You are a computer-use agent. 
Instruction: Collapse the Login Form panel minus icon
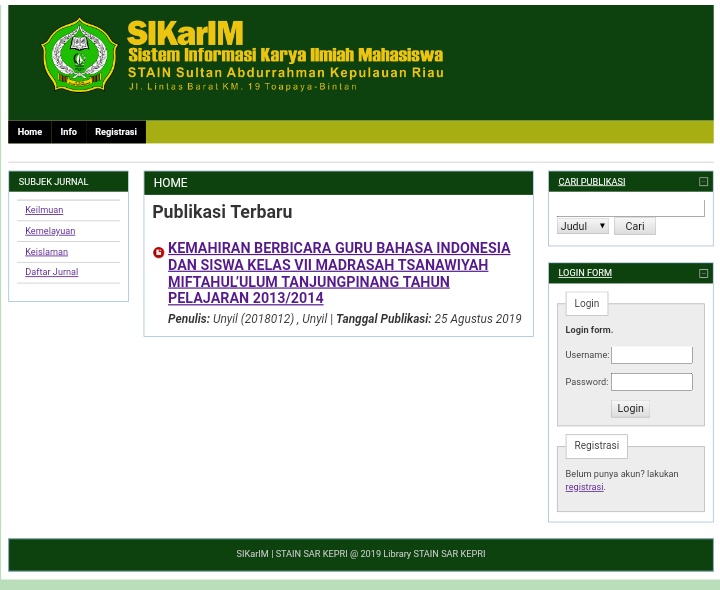703,273
